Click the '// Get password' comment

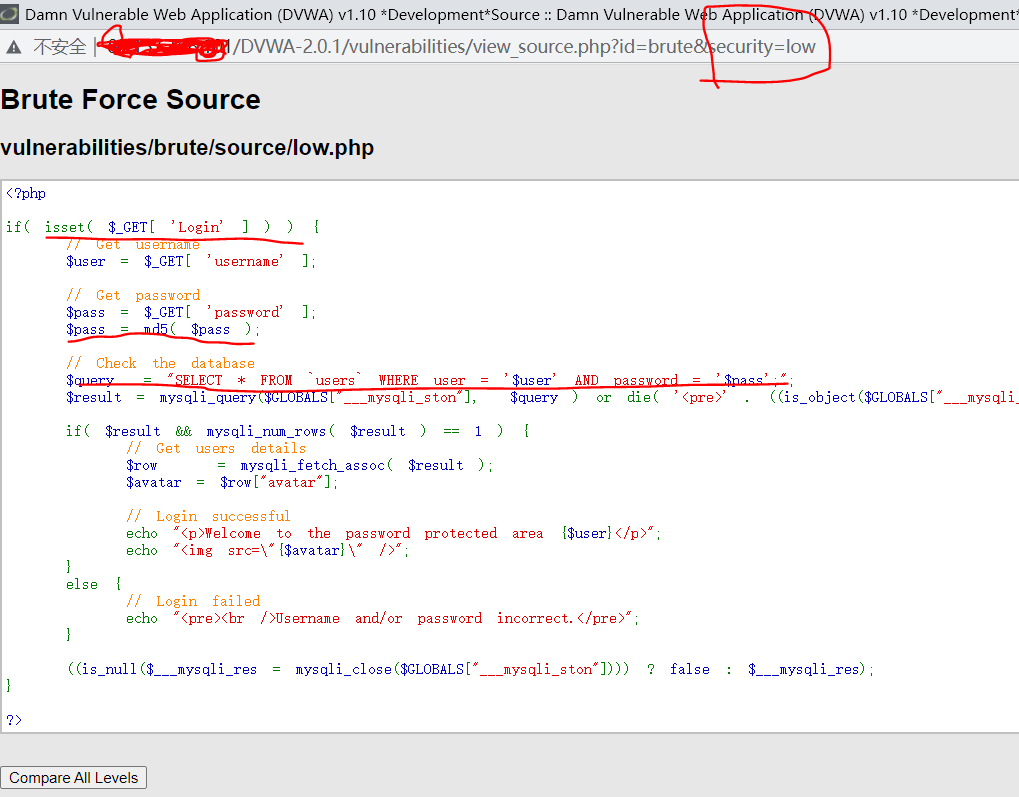(133, 295)
